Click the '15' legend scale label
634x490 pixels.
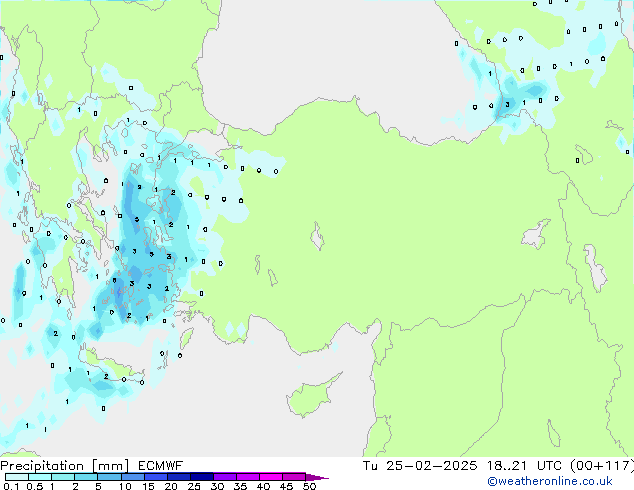(x=148, y=486)
